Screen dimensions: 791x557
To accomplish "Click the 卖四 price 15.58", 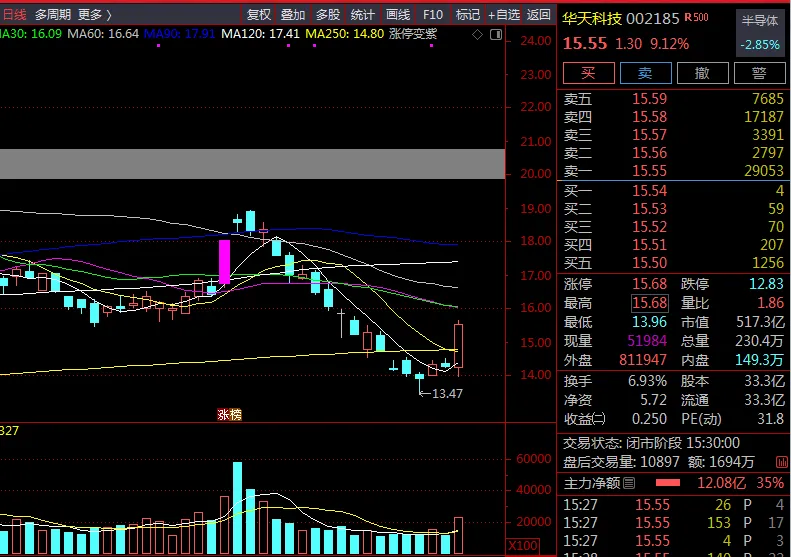I will [x=650, y=117].
